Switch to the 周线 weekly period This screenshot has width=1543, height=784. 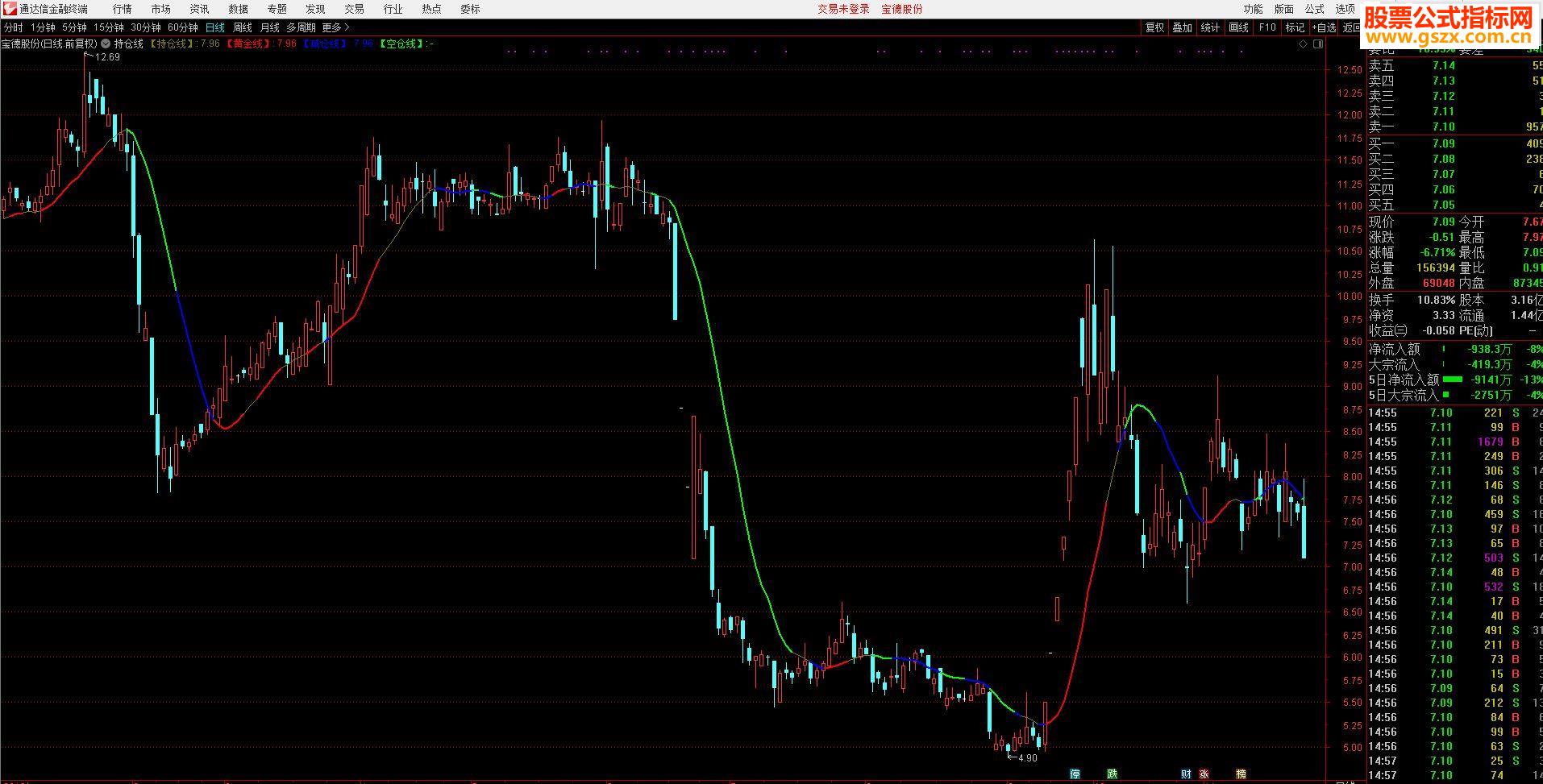coord(243,27)
